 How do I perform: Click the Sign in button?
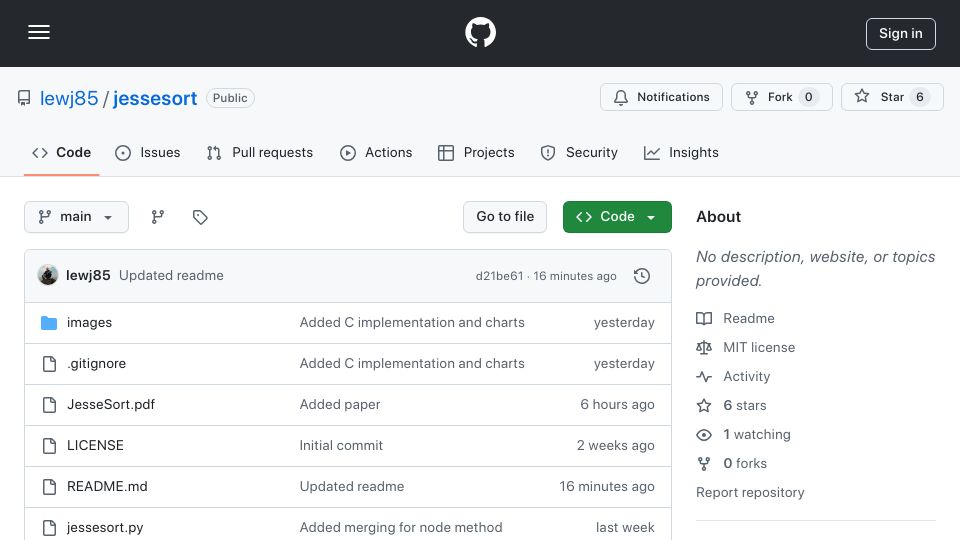point(901,34)
